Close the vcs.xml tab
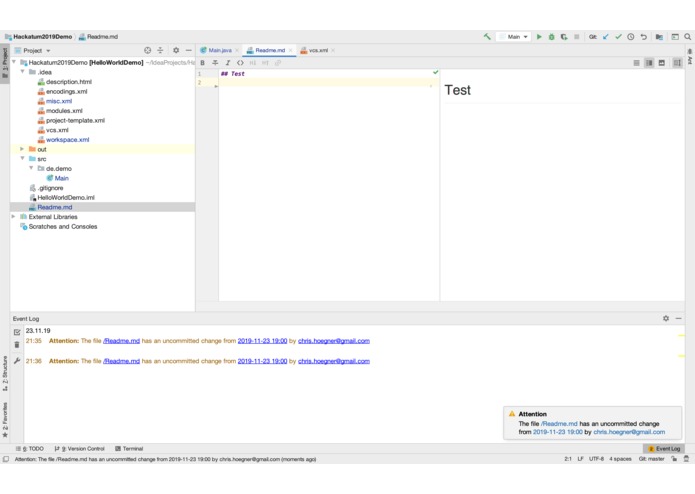695x494 pixels. 333,51
